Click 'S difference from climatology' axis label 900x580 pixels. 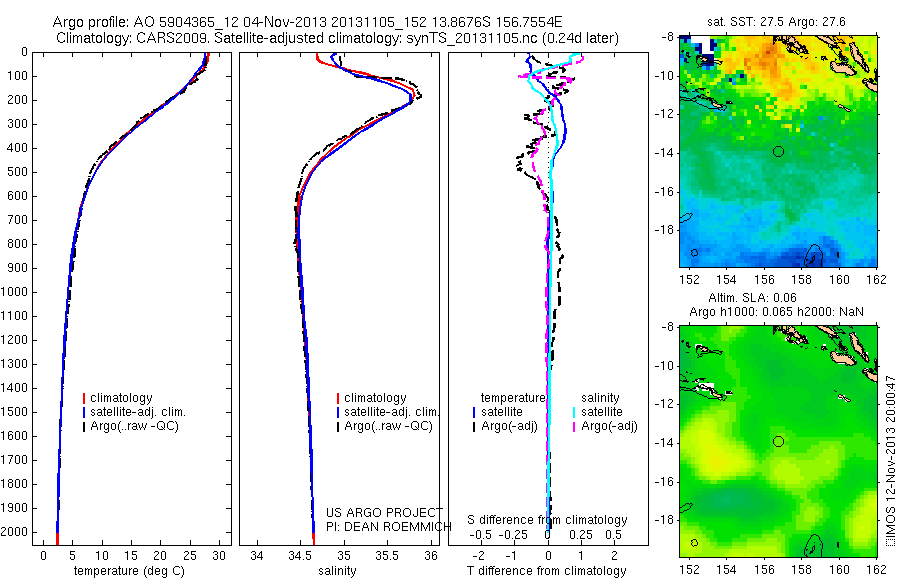(547, 520)
